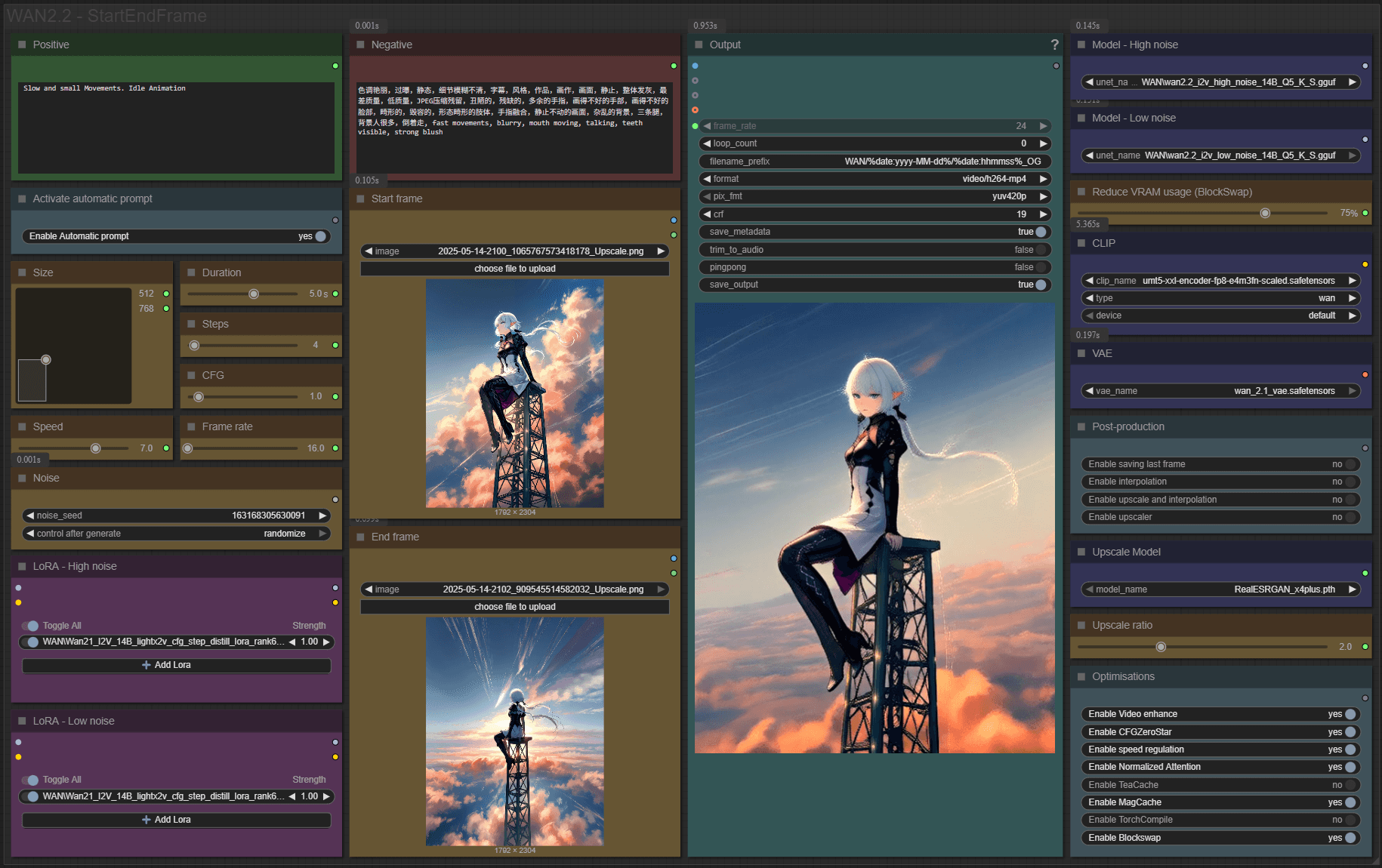The width and height of the screenshot is (1382, 868).
Task: Click collapse icon of LoRA - High noise node
Action: 22,566
